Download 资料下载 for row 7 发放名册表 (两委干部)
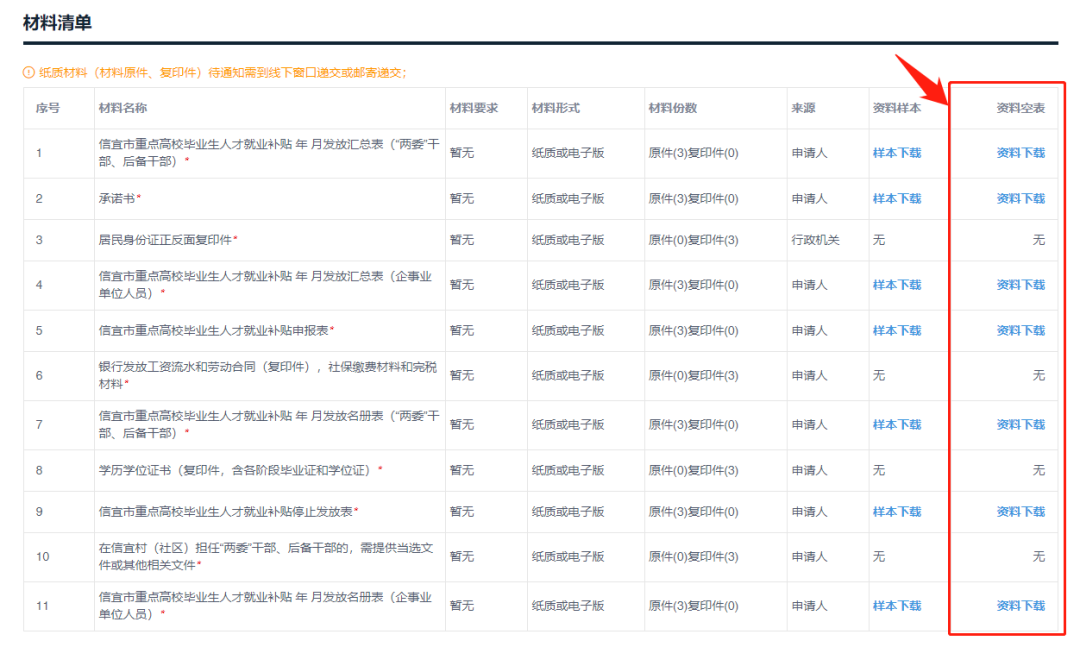 pyautogui.click(x=1021, y=424)
